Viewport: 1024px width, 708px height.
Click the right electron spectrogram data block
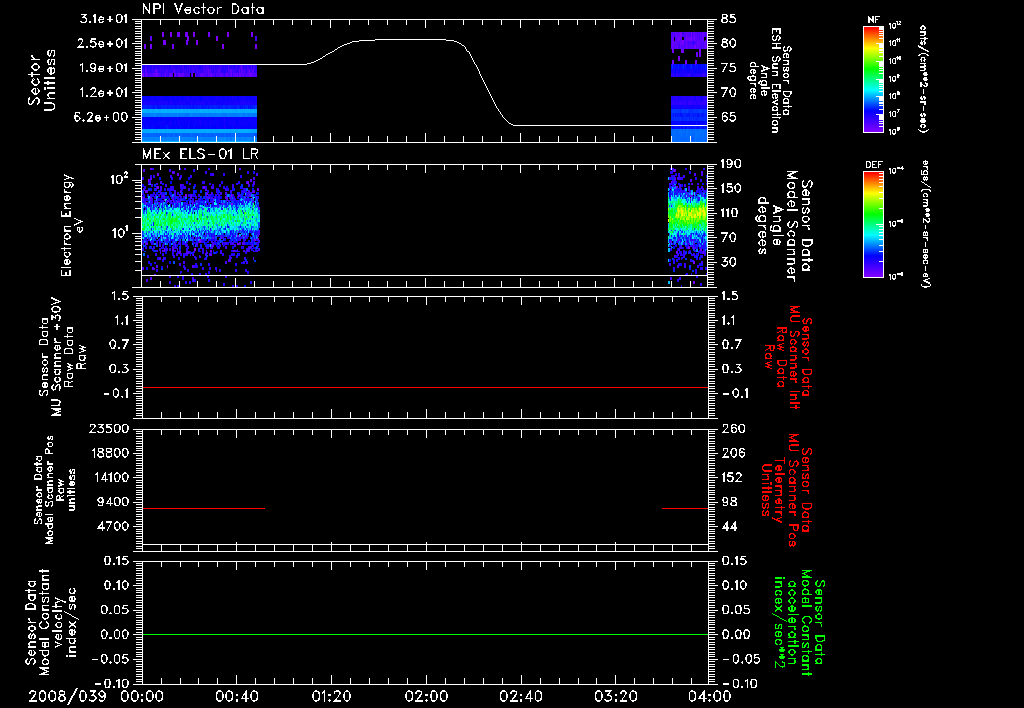[x=688, y=225]
